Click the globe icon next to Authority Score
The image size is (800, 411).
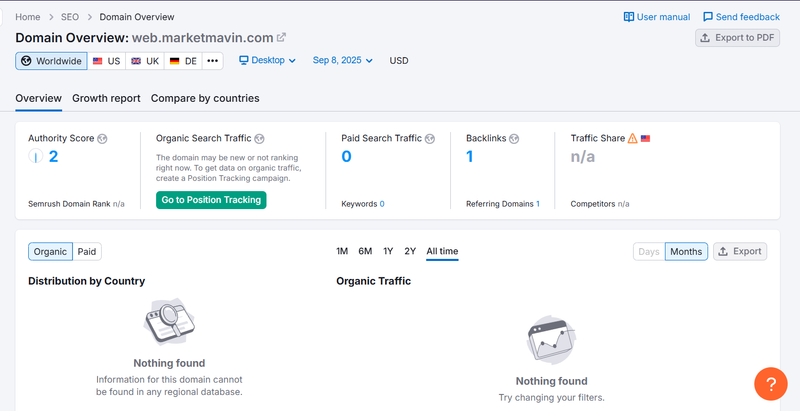102,139
